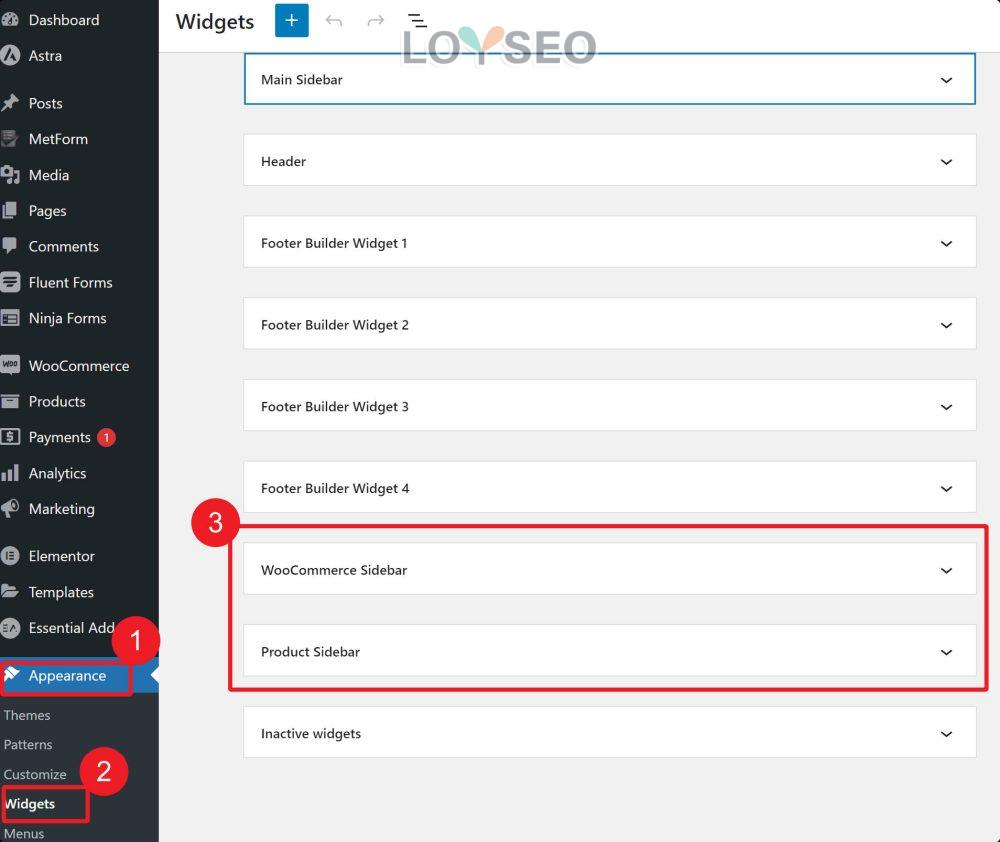Click the Analytics bar chart icon
Viewport: 1000px width, 842px height.
click(10, 473)
